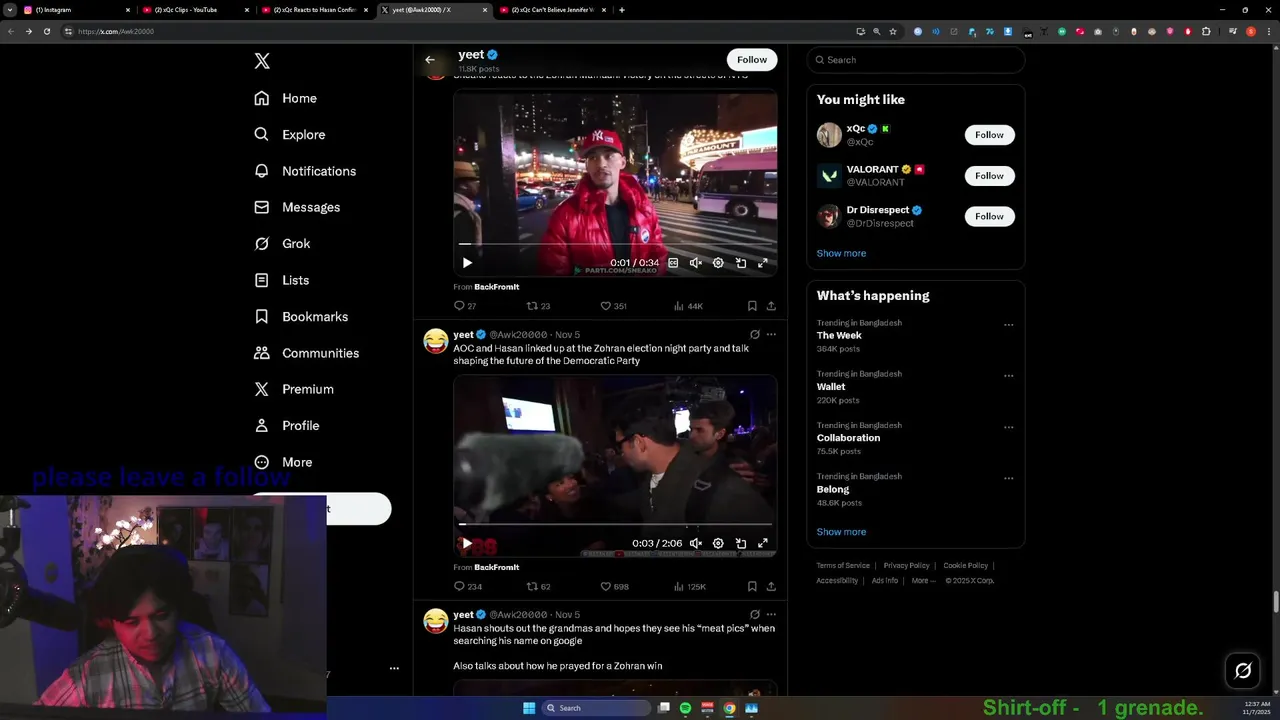Expand the More menu in sidebar

point(283,462)
